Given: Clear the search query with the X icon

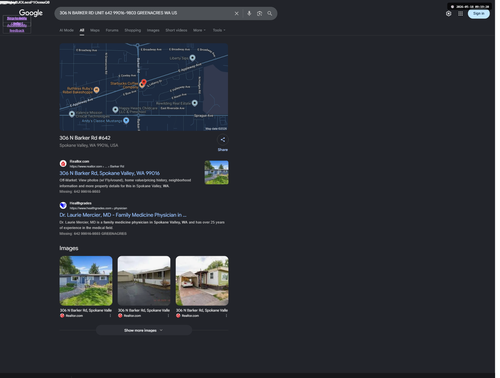Looking at the screenshot, I should coord(236,14).
